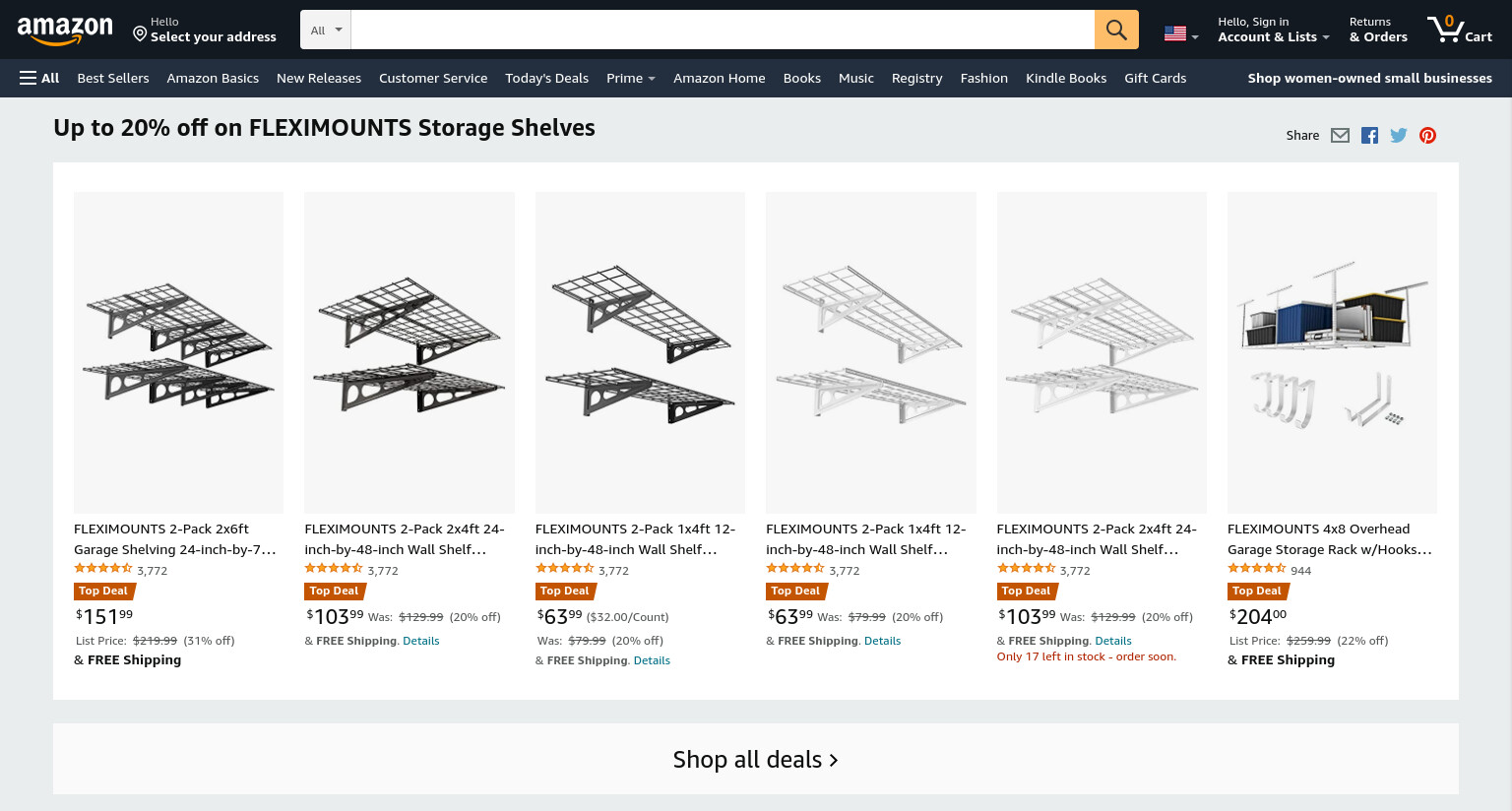Click the orange search magnifier button
This screenshot has height=811, width=1512.
tap(1116, 30)
